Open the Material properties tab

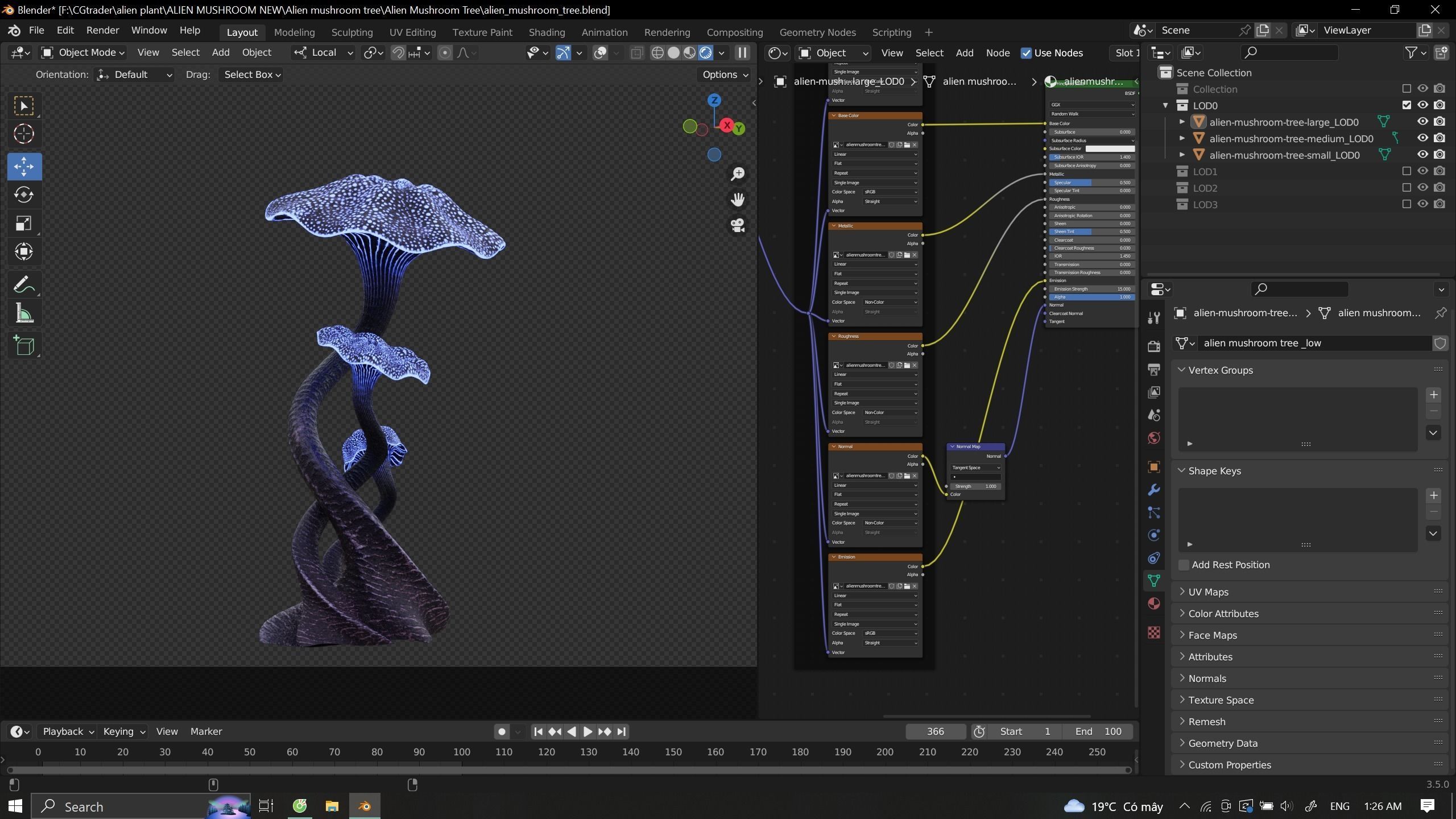[x=1154, y=603]
